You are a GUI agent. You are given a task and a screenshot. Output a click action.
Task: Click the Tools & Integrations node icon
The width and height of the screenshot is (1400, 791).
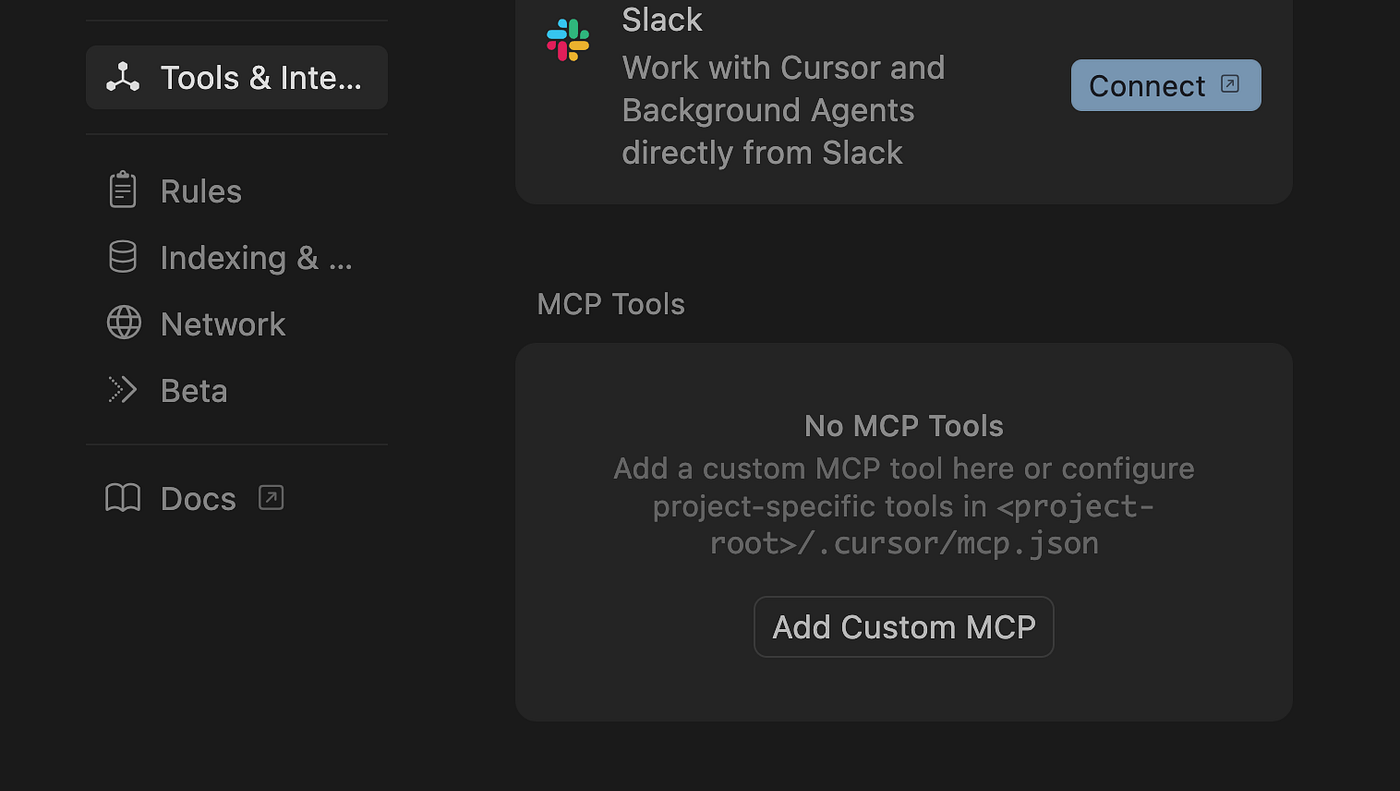[x=123, y=77]
